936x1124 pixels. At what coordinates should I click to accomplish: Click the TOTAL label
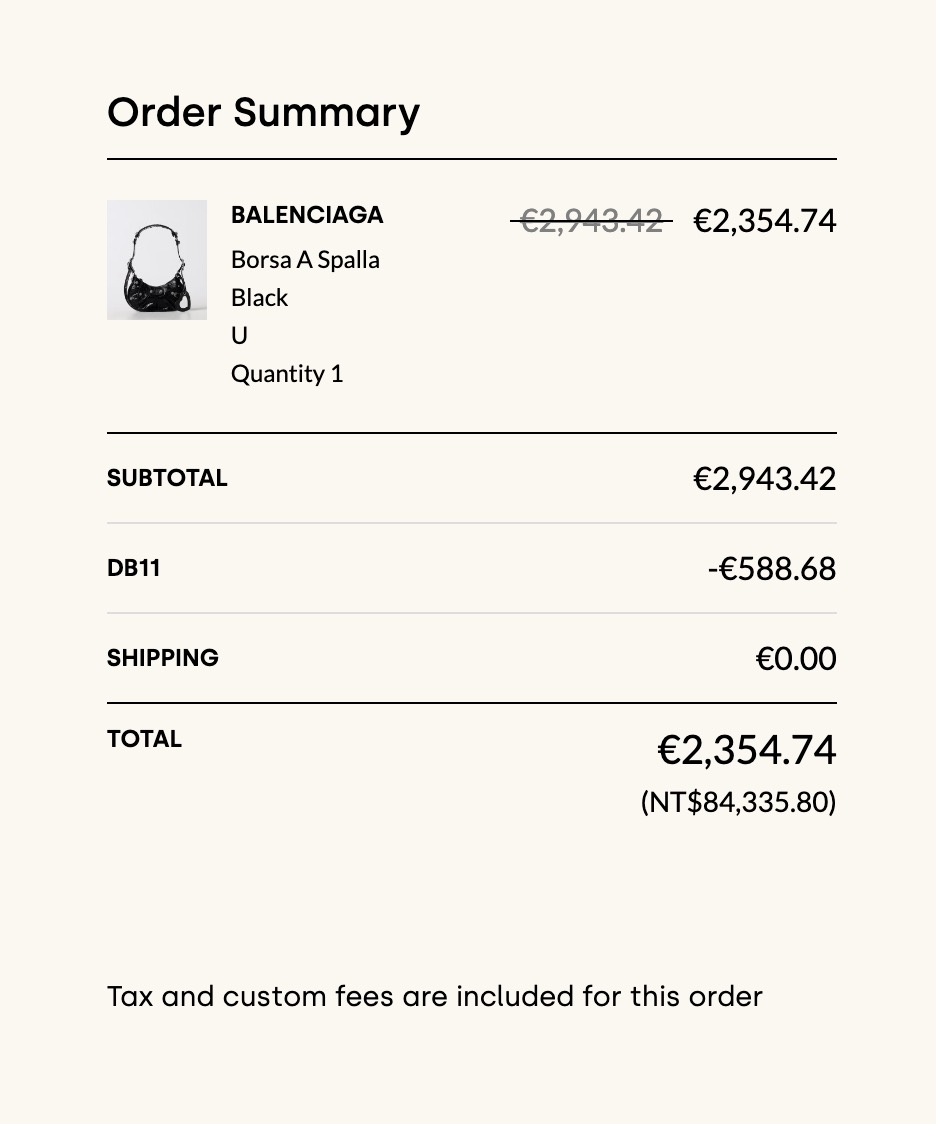[144, 739]
